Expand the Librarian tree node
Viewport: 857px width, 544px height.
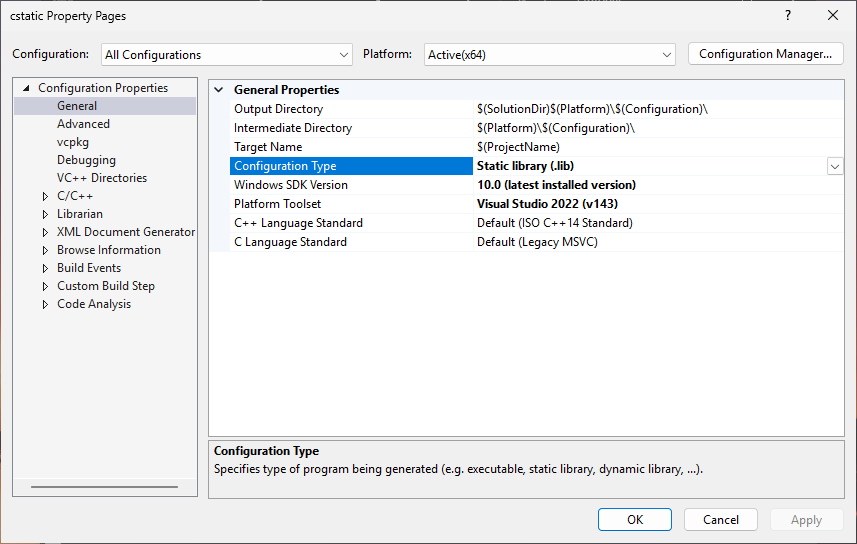click(45, 214)
